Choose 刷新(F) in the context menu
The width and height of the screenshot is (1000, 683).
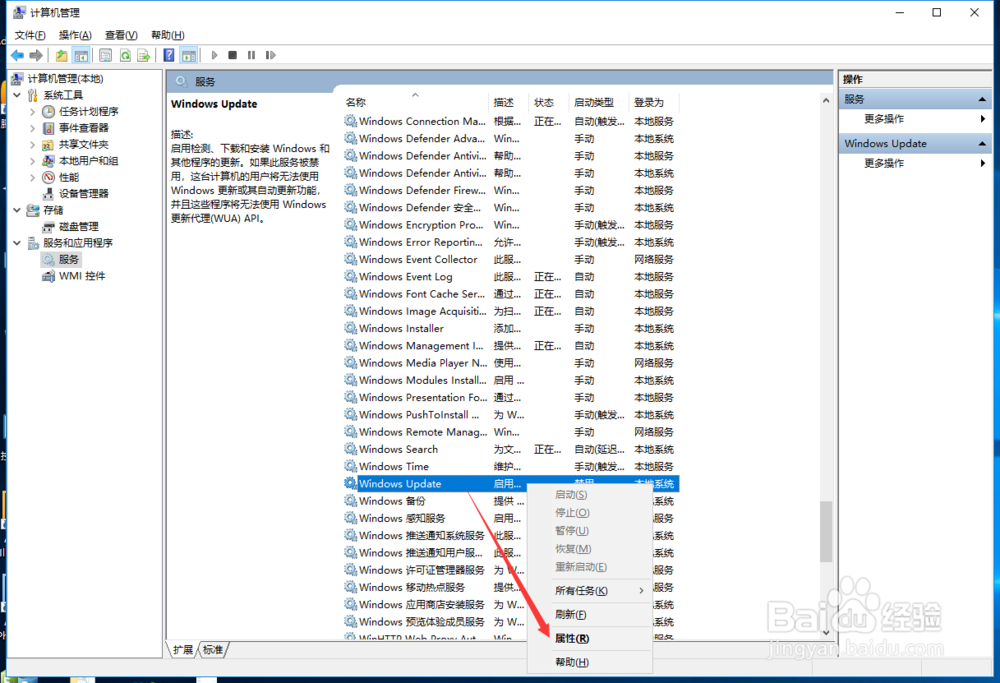click(590, 615)
